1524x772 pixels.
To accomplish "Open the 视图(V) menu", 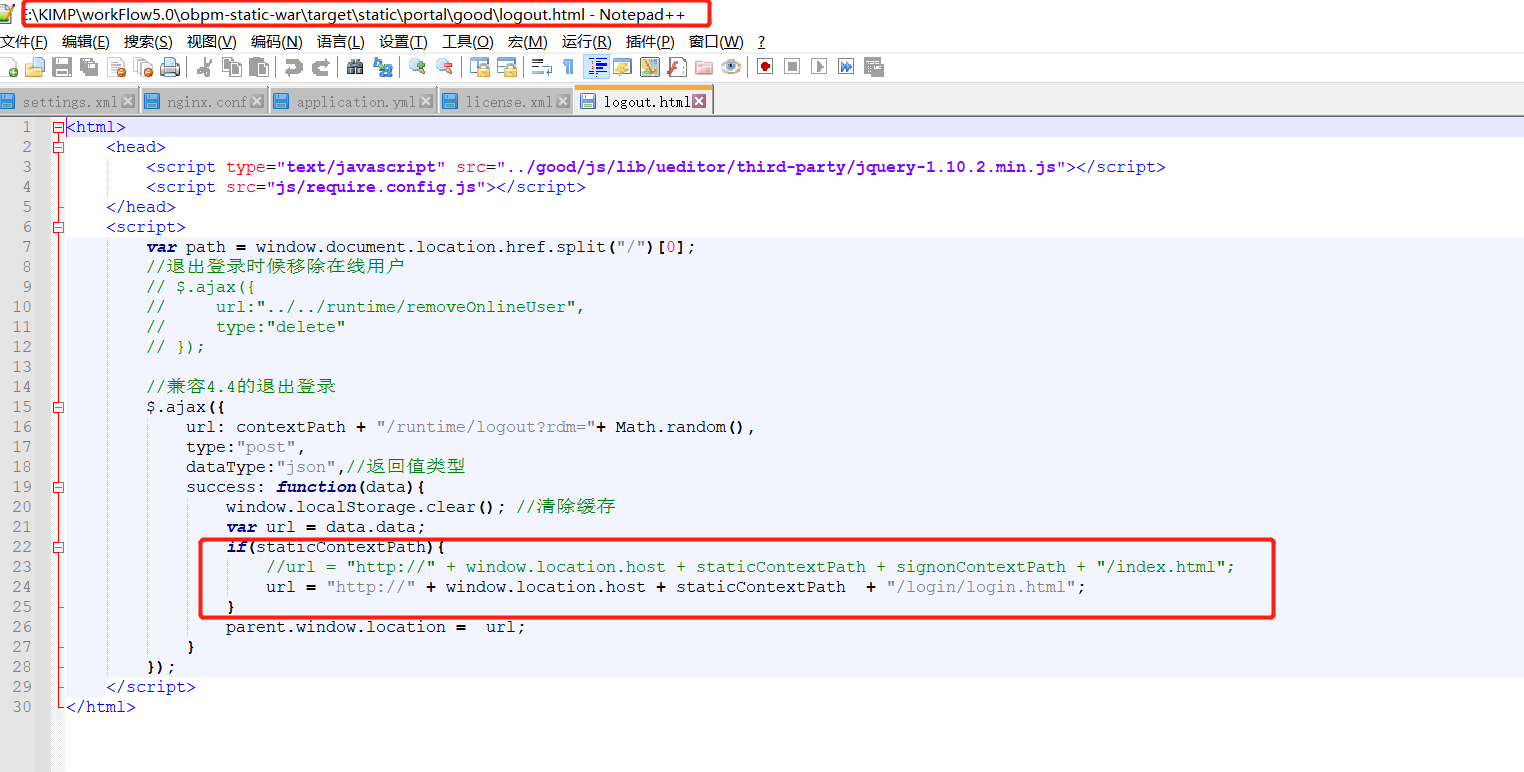I will tap(212, 41).
